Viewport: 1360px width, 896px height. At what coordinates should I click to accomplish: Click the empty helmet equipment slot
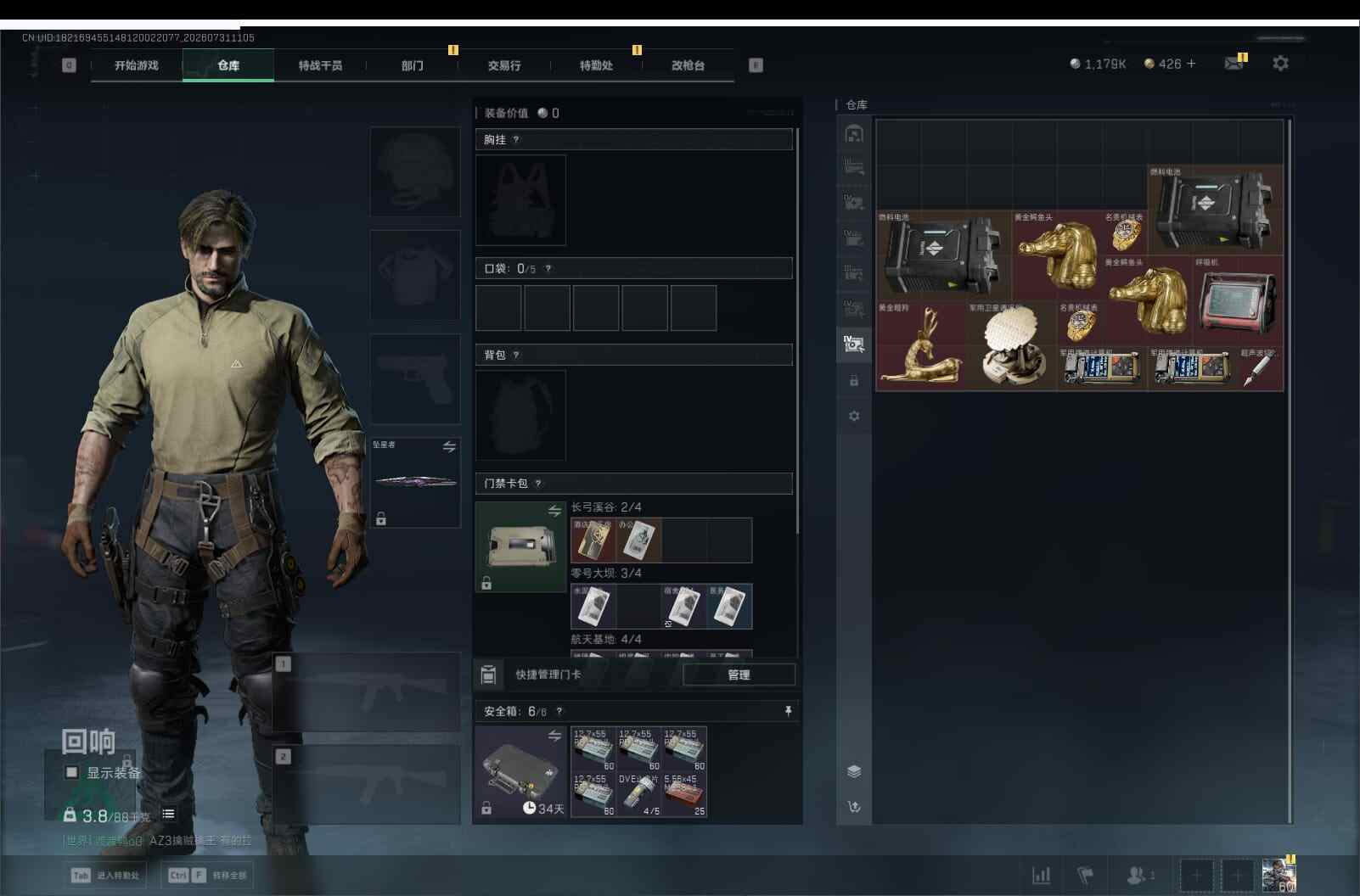(x=415, y=171)
